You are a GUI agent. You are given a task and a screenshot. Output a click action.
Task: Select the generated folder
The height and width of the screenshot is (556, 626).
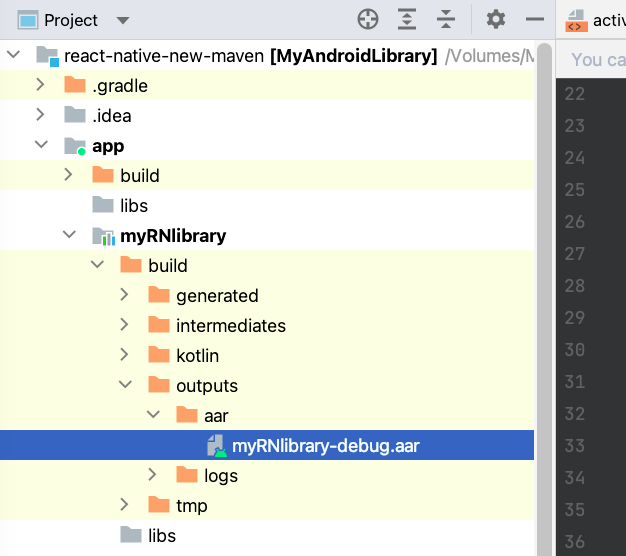(x=217, y=296)
